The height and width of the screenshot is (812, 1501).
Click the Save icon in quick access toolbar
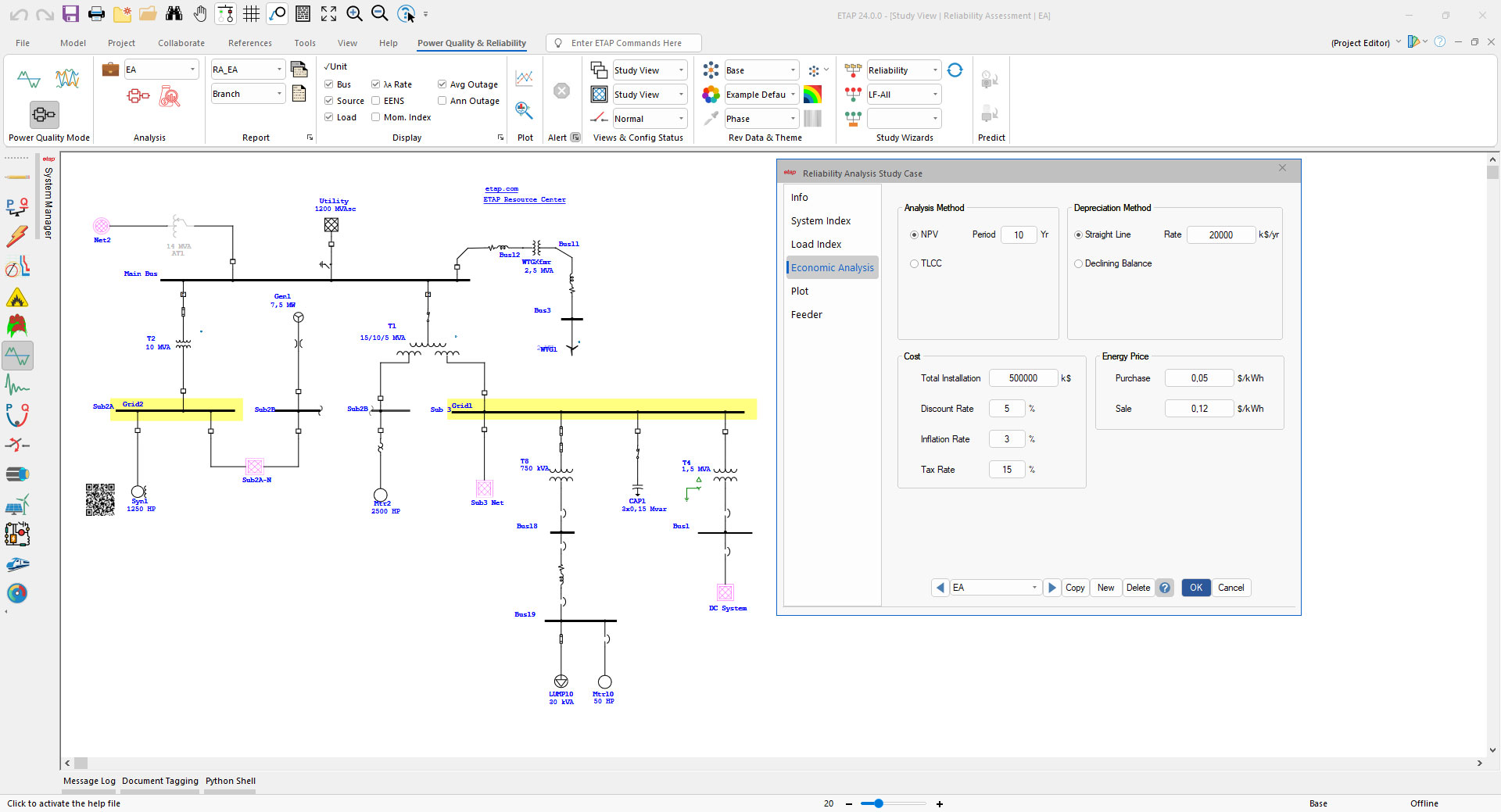click(x=70, y=14)
